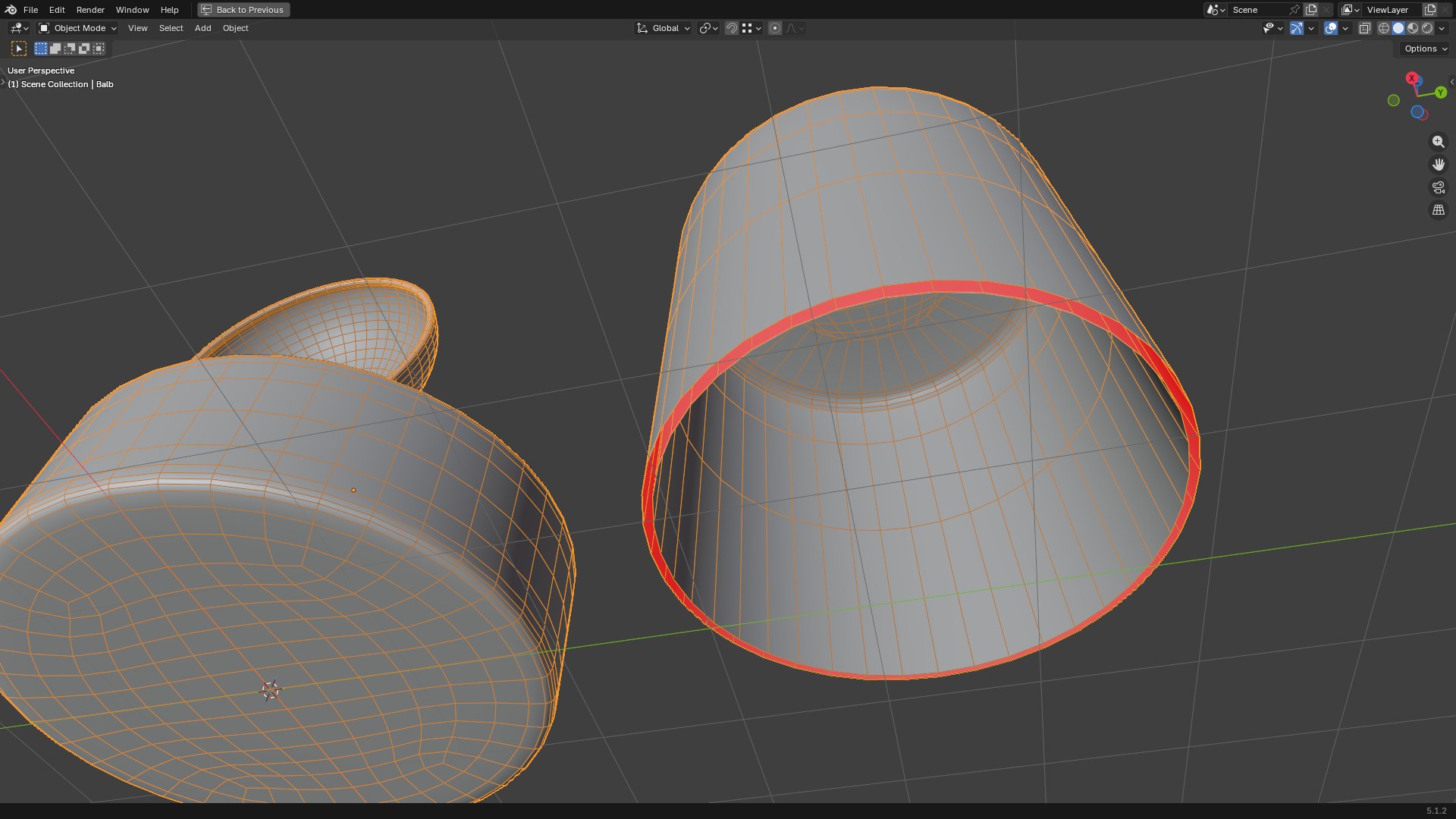Open the scene browse dropdown icon
The height and width of the screenshot is (819, 1456).
coord(1216,10)
